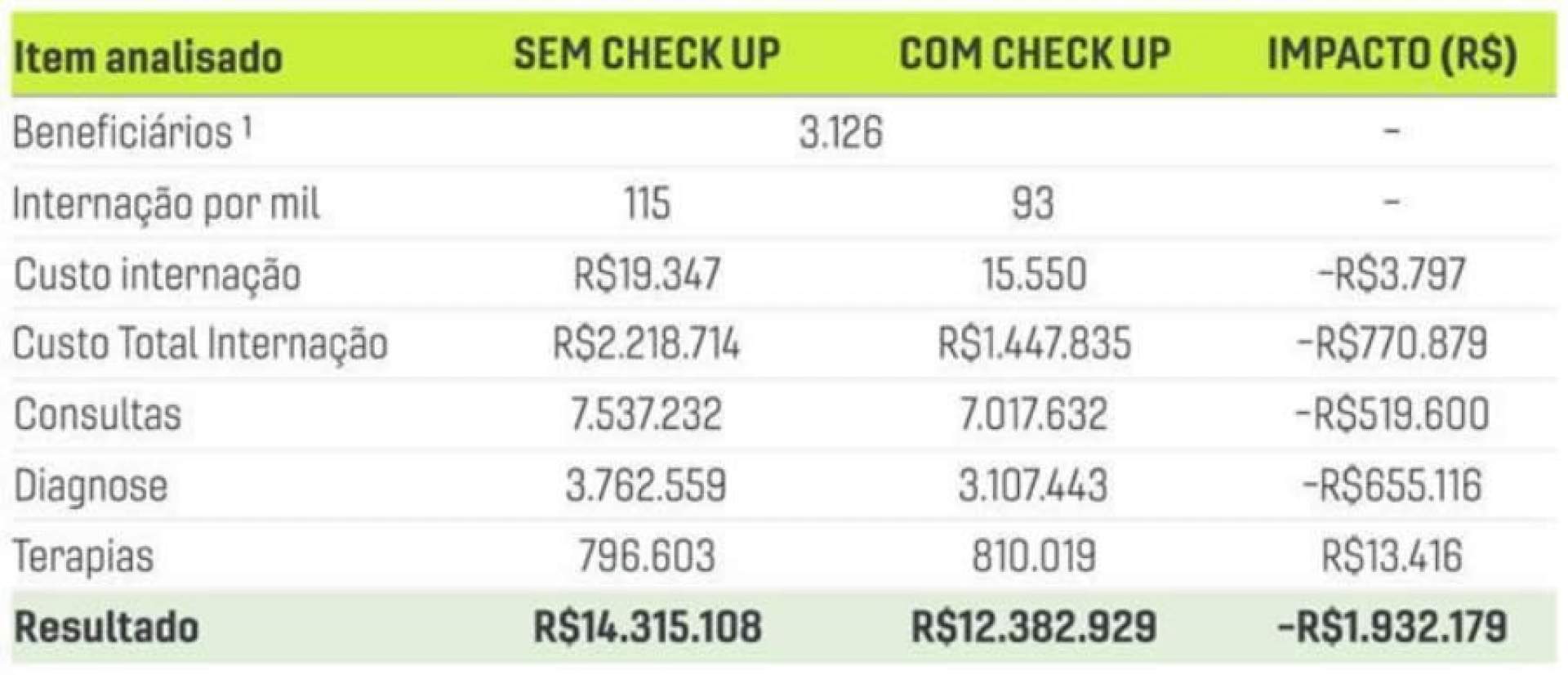
Task: Click the 'SEM CHECK UP' column header
Action: pyautogui.click(x=647, y=54)
